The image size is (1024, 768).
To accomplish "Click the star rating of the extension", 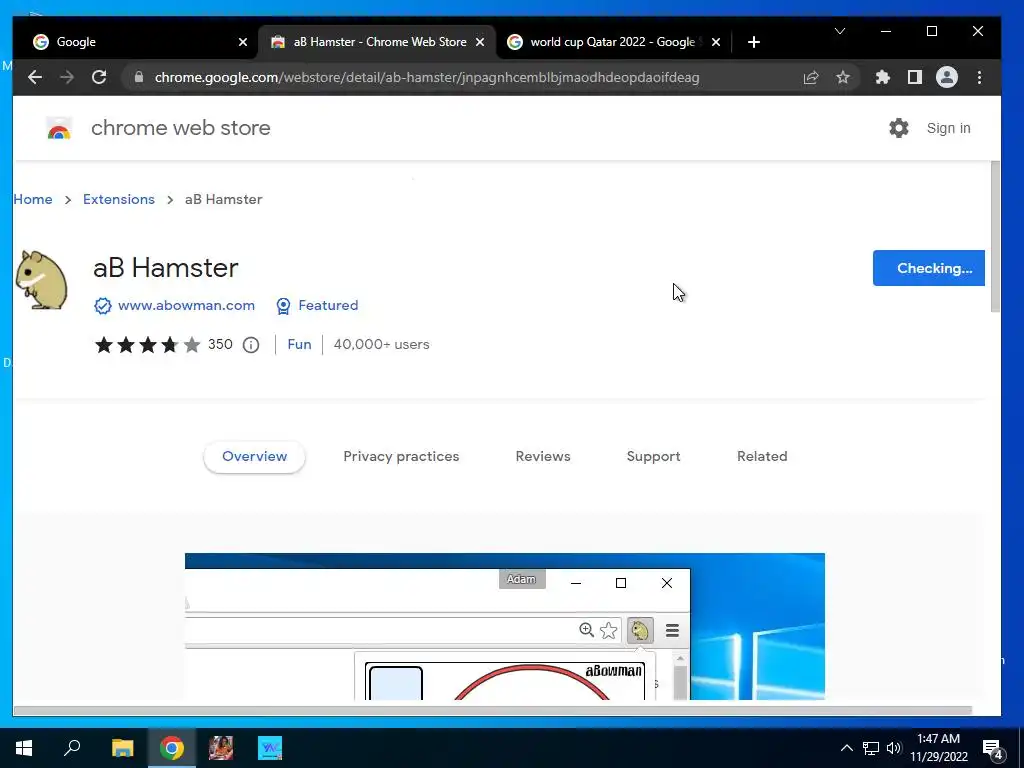I will (148, 344).
